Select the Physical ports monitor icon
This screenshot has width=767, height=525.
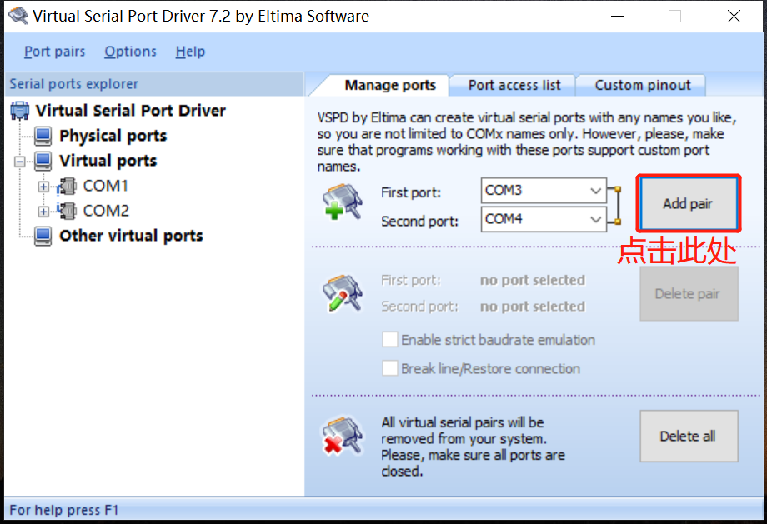44,136
